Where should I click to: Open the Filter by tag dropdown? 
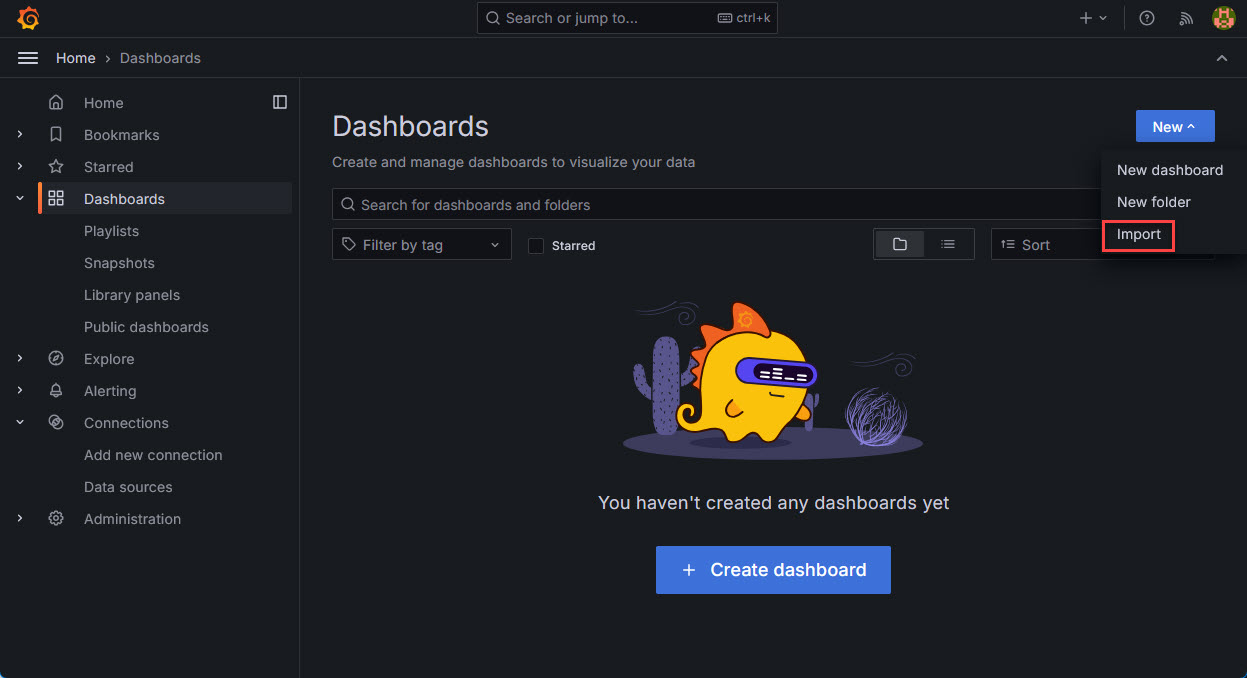421,243
